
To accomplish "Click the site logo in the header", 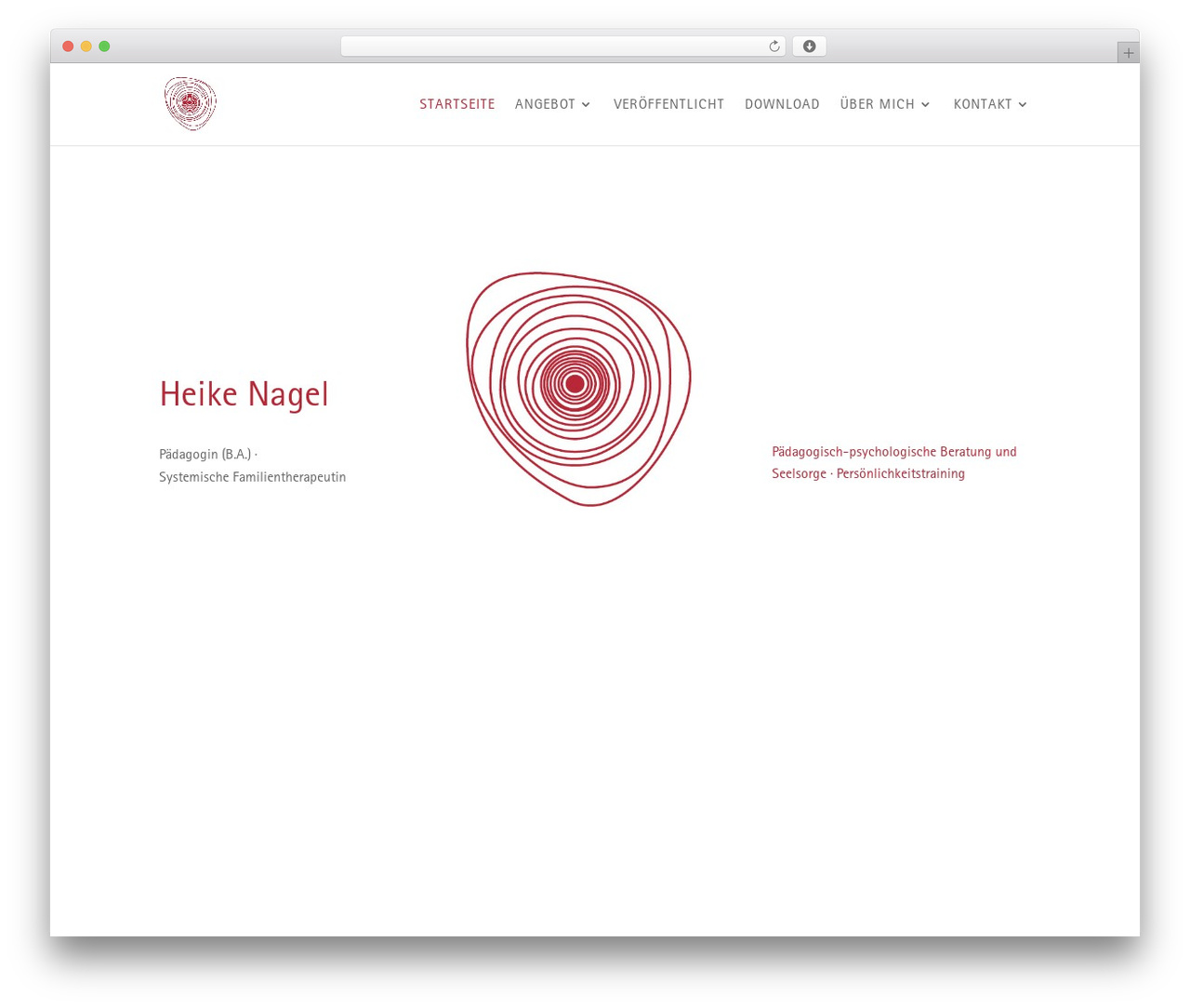I will point(191,103).
